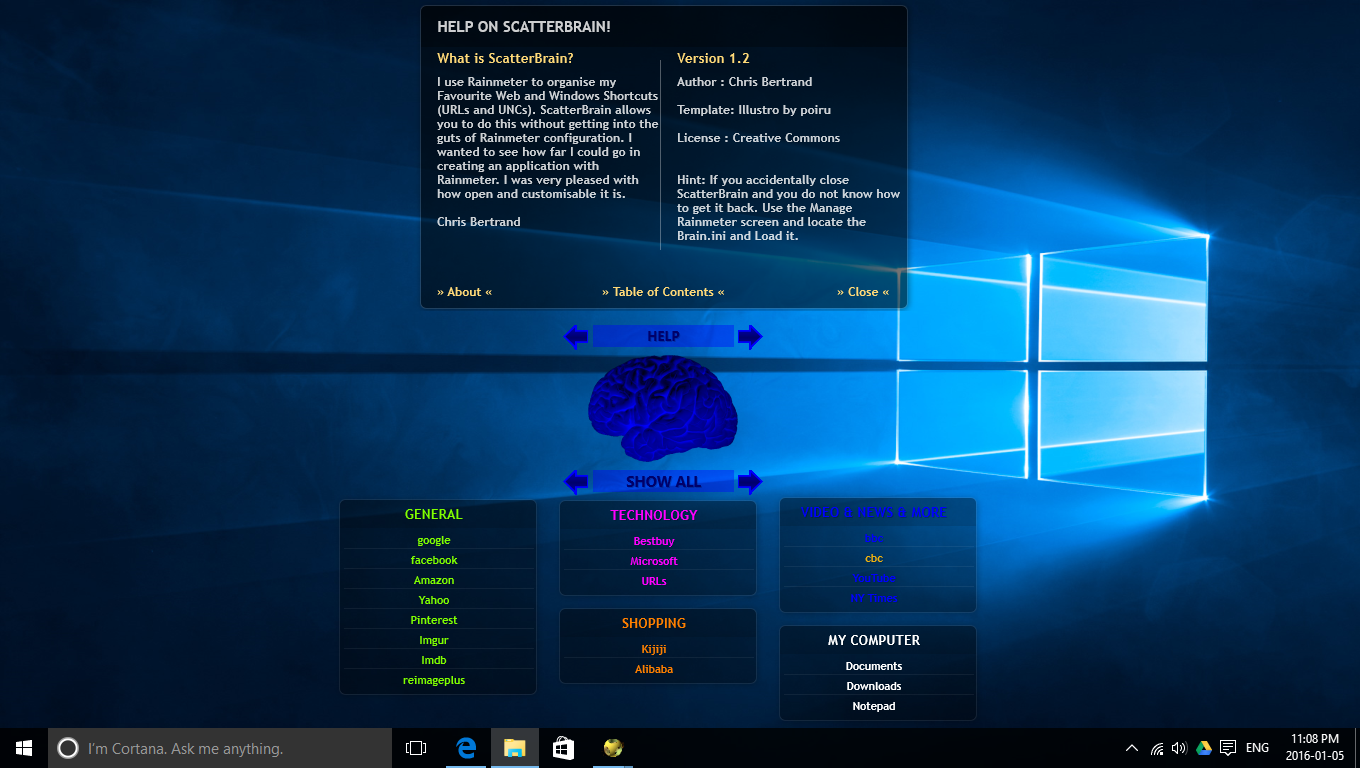Click the Cortana search box

(220, 747)
